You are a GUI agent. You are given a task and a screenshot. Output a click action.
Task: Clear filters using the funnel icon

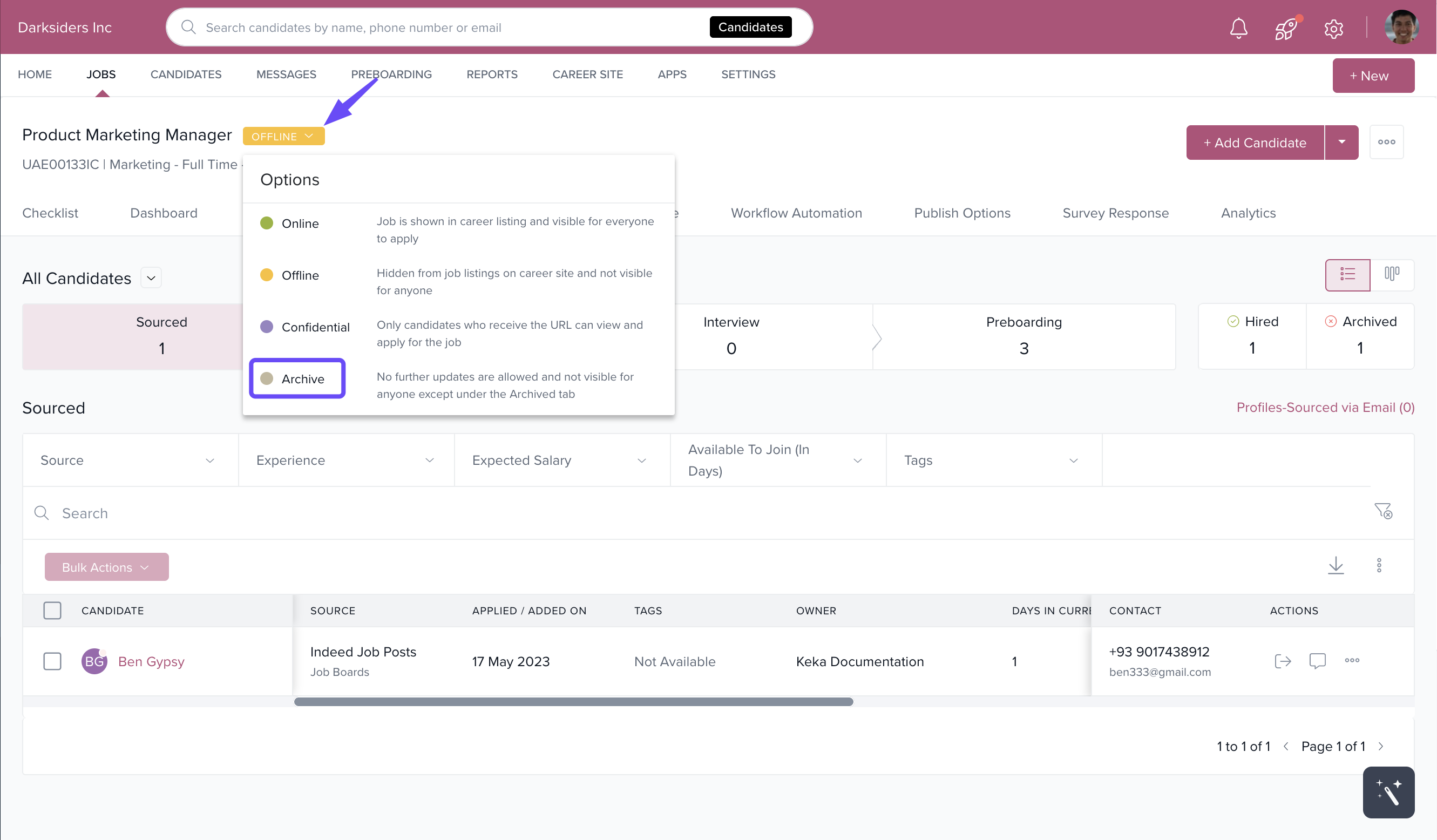pyautogui.click(x=1383, y=510)
